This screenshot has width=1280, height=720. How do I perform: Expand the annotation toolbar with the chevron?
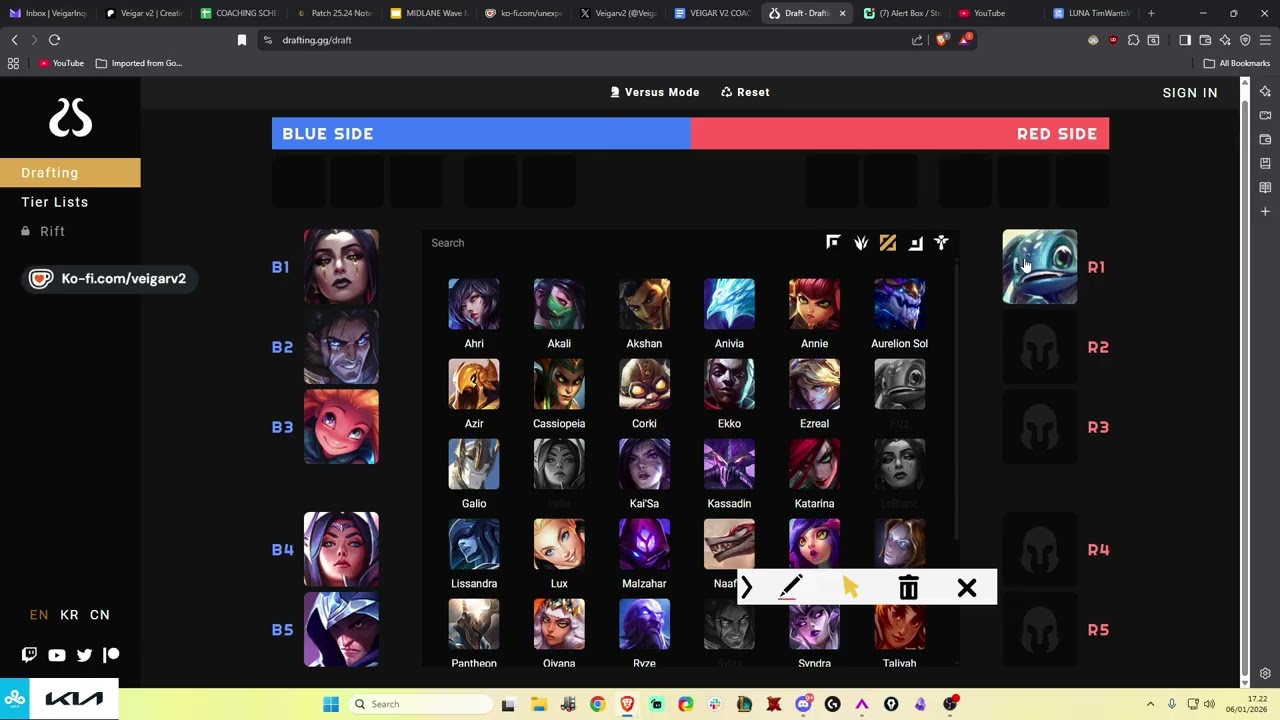746,588
